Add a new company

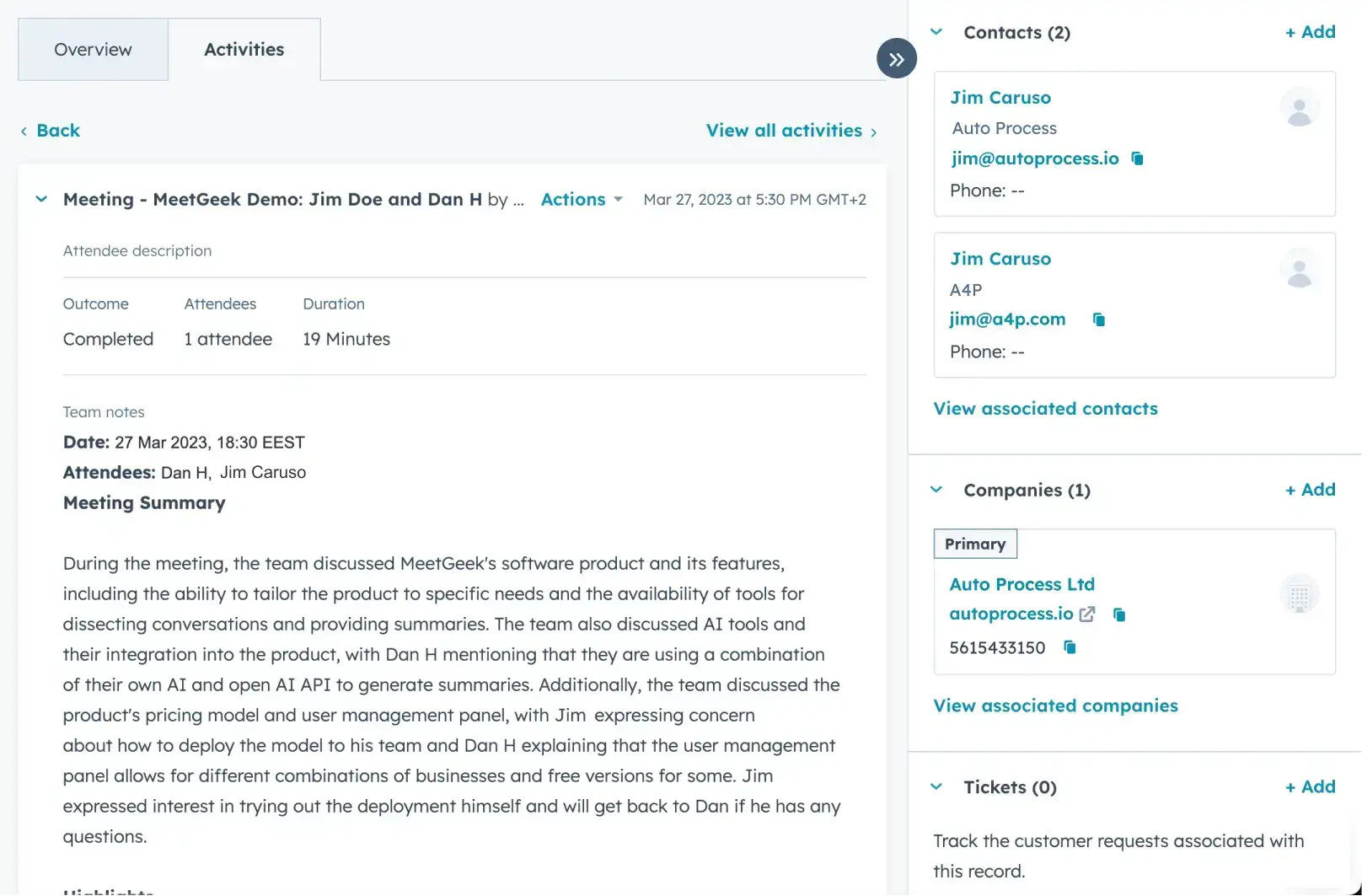coord(1311,490)
